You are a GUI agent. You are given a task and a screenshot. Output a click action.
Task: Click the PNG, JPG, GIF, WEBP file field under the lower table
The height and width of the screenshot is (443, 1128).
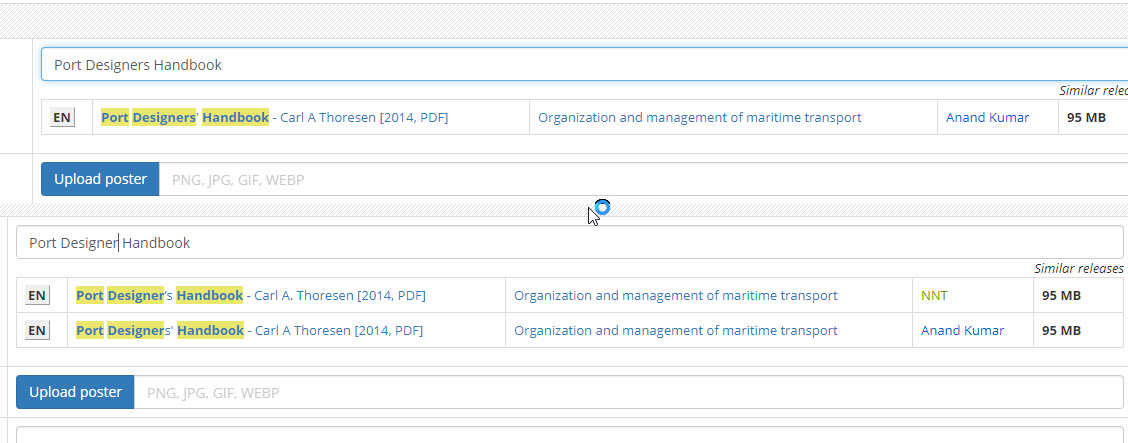click(x=628, y=393)
